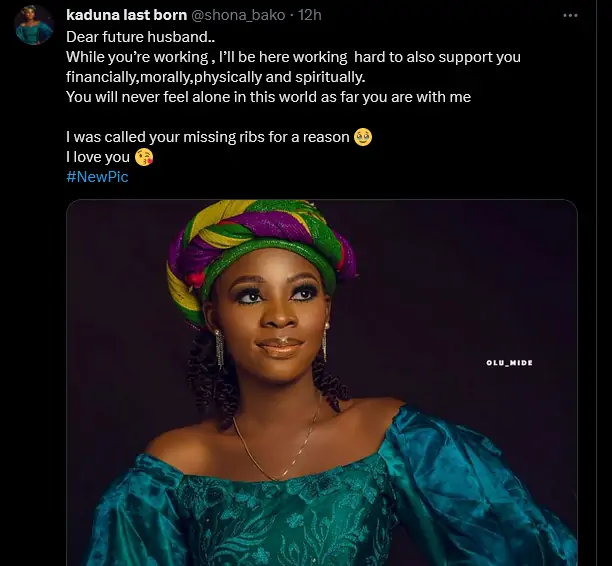
Task: Click the pleading face emoji
Action: point(363,137)
